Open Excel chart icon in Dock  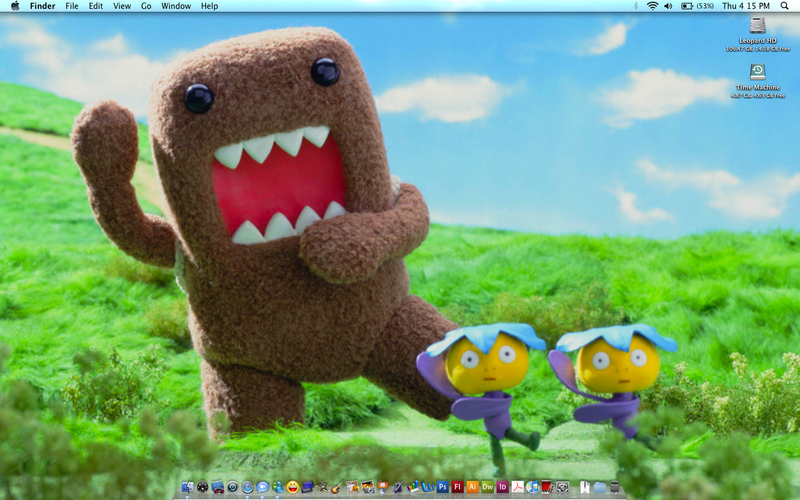pos(414,487)
